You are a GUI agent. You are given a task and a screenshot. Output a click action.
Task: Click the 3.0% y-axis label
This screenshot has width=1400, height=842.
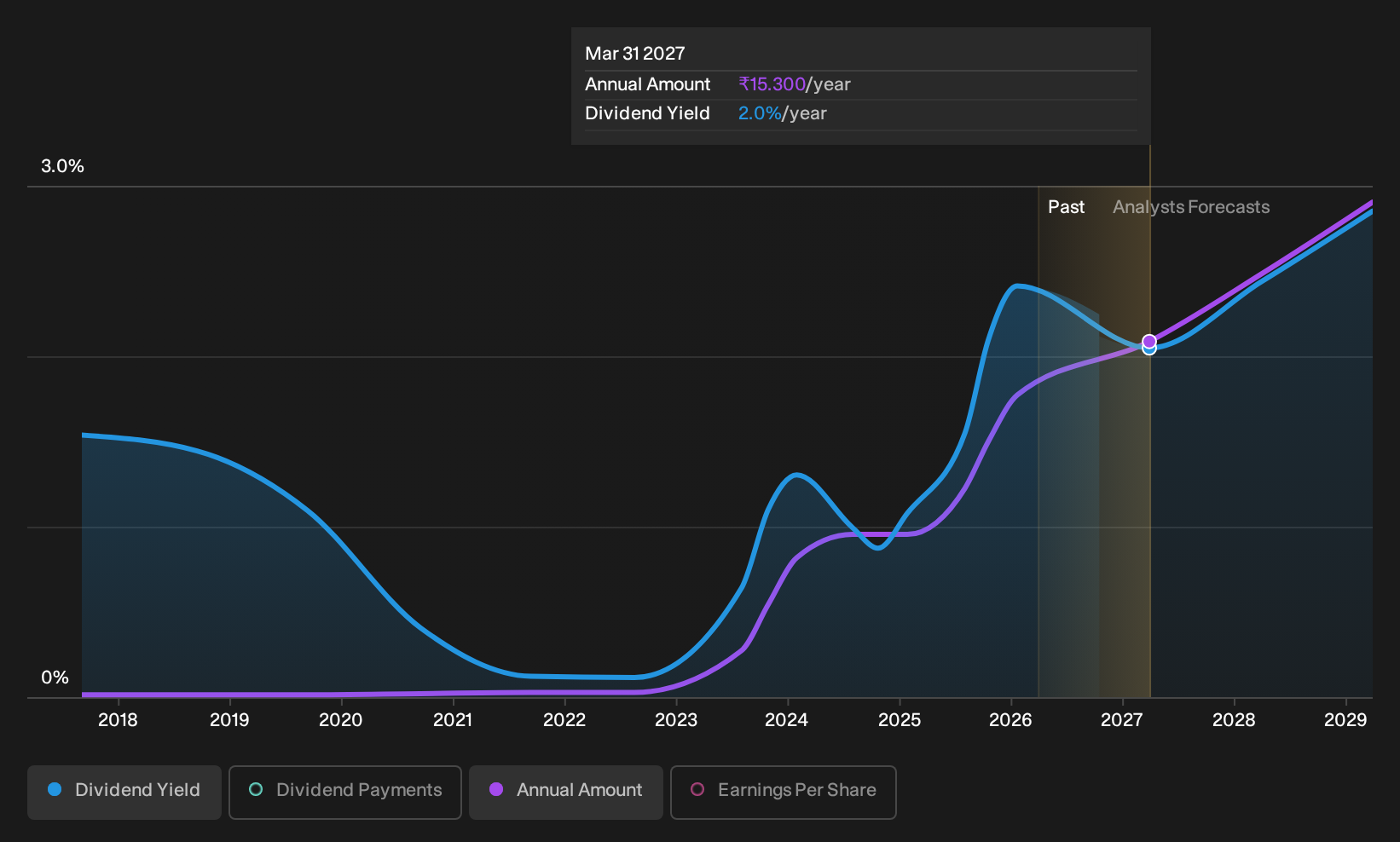click(62, 166)
